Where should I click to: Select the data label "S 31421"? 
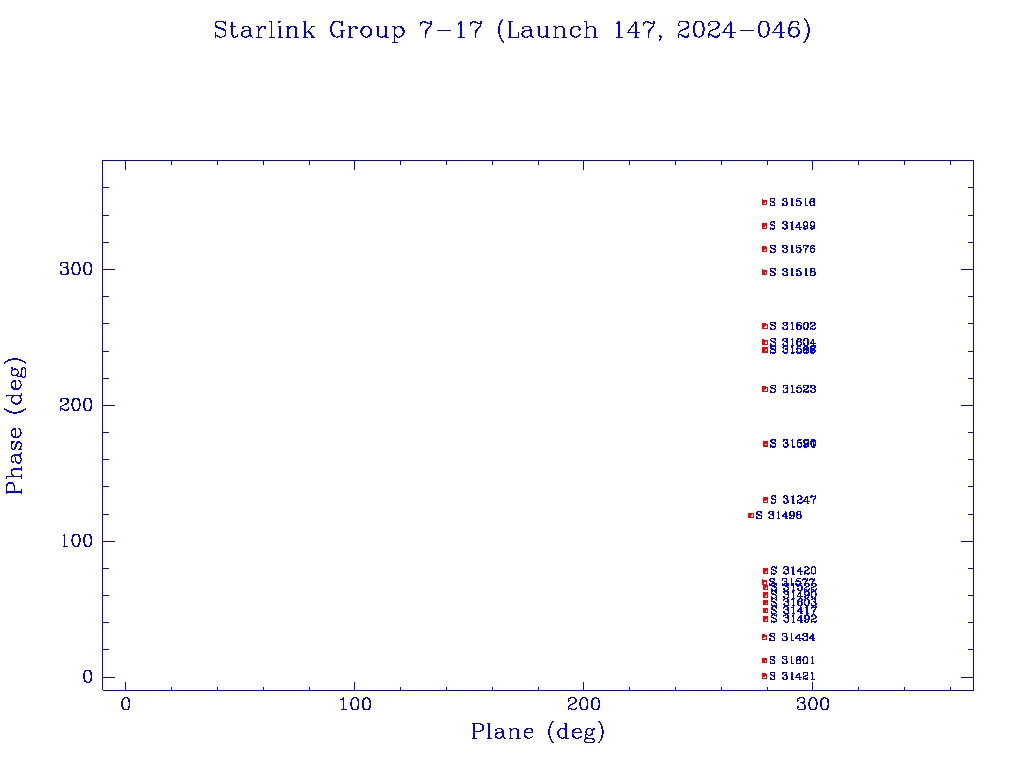[x=792, y=676]
